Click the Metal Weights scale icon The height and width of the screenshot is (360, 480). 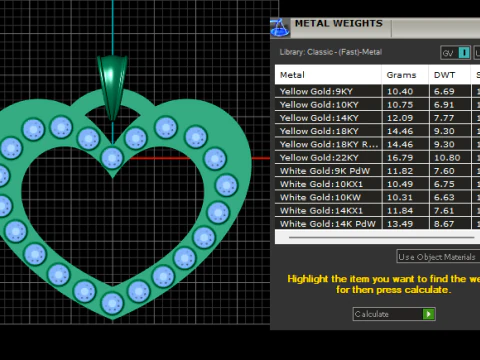click(279, 28)
